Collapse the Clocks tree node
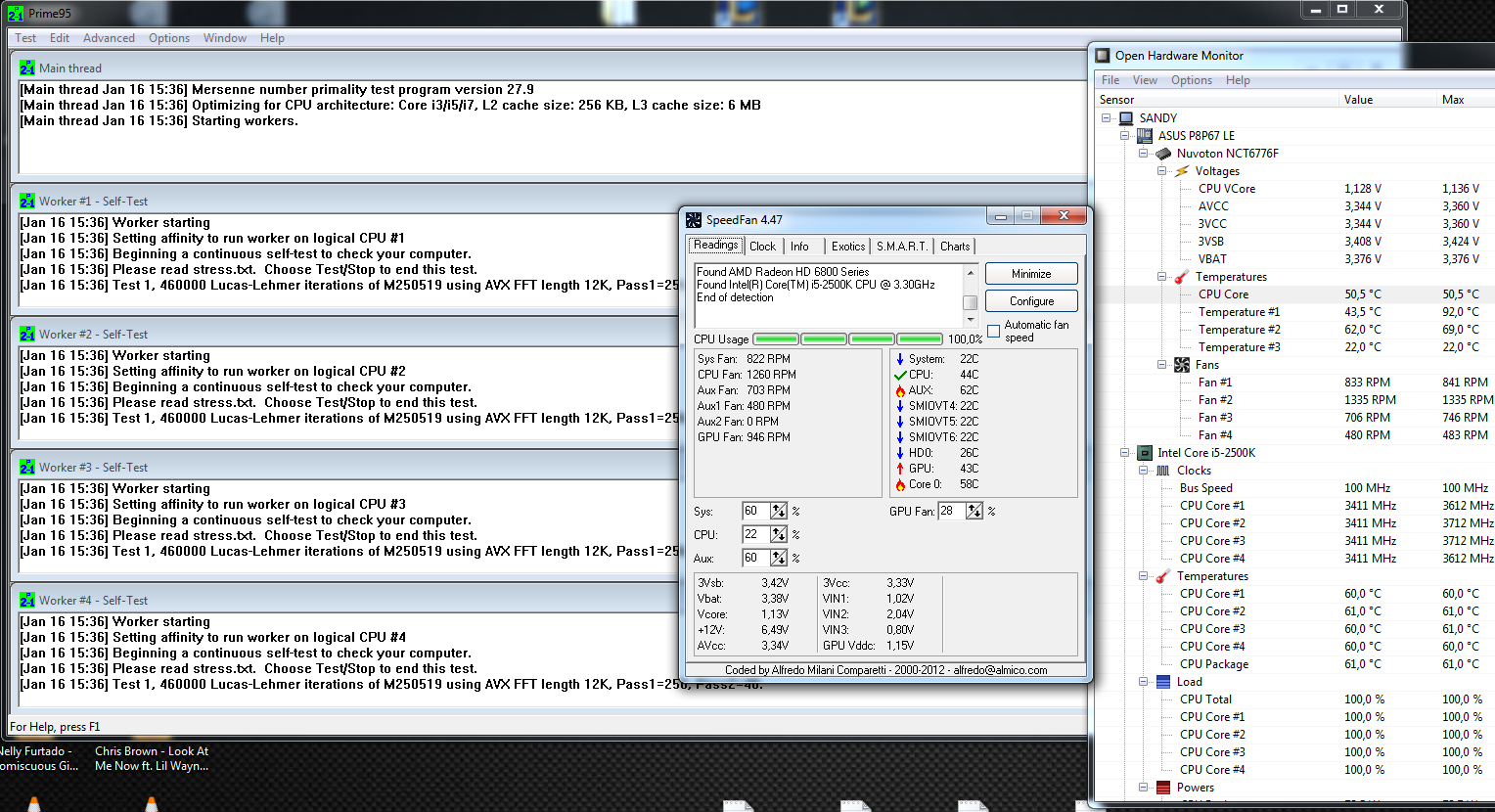Screen dimensions: 1495x812 click(1143, 470)
